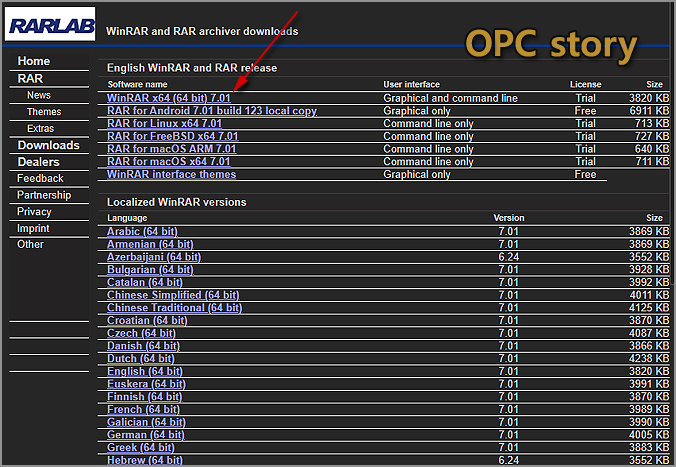Download RAR for Linux x64 7.01
676x467 pixels.
tap(164, 123)
